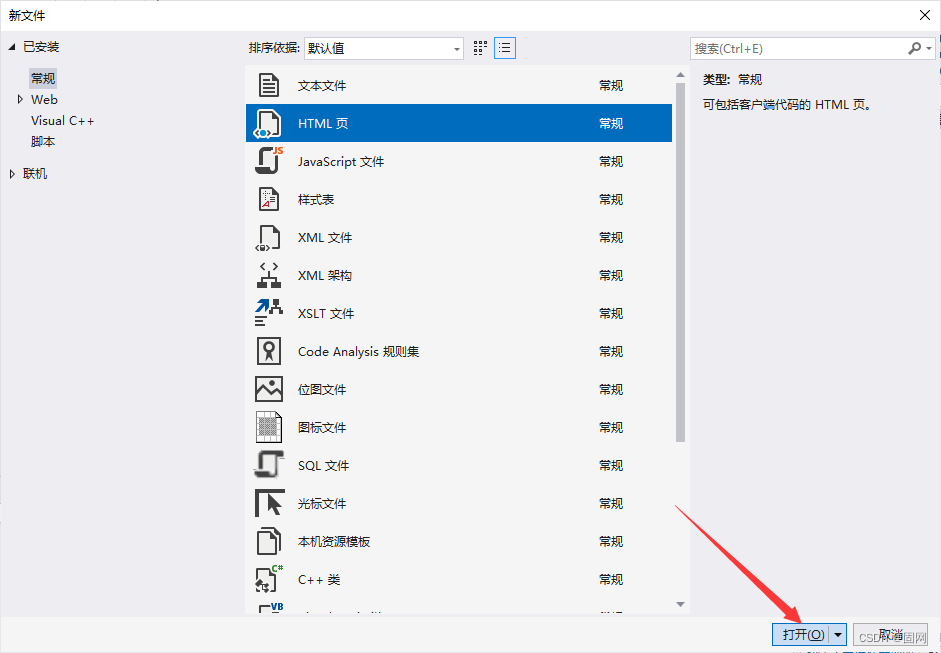Toggle the list view mode
Viewport: 941px width, 653px height.
pyautogui.click(x=505, y=47)
